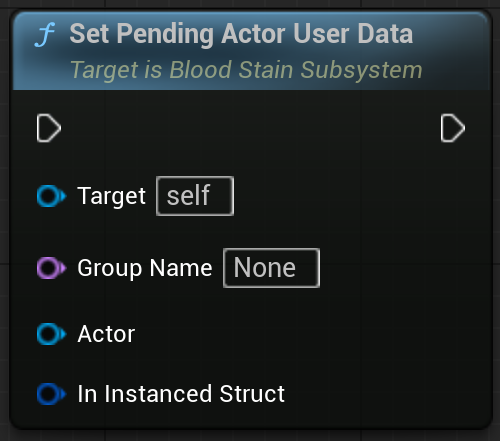Click the Target pin label text
The width and height of the screenshot is (500, 441).
111,196
